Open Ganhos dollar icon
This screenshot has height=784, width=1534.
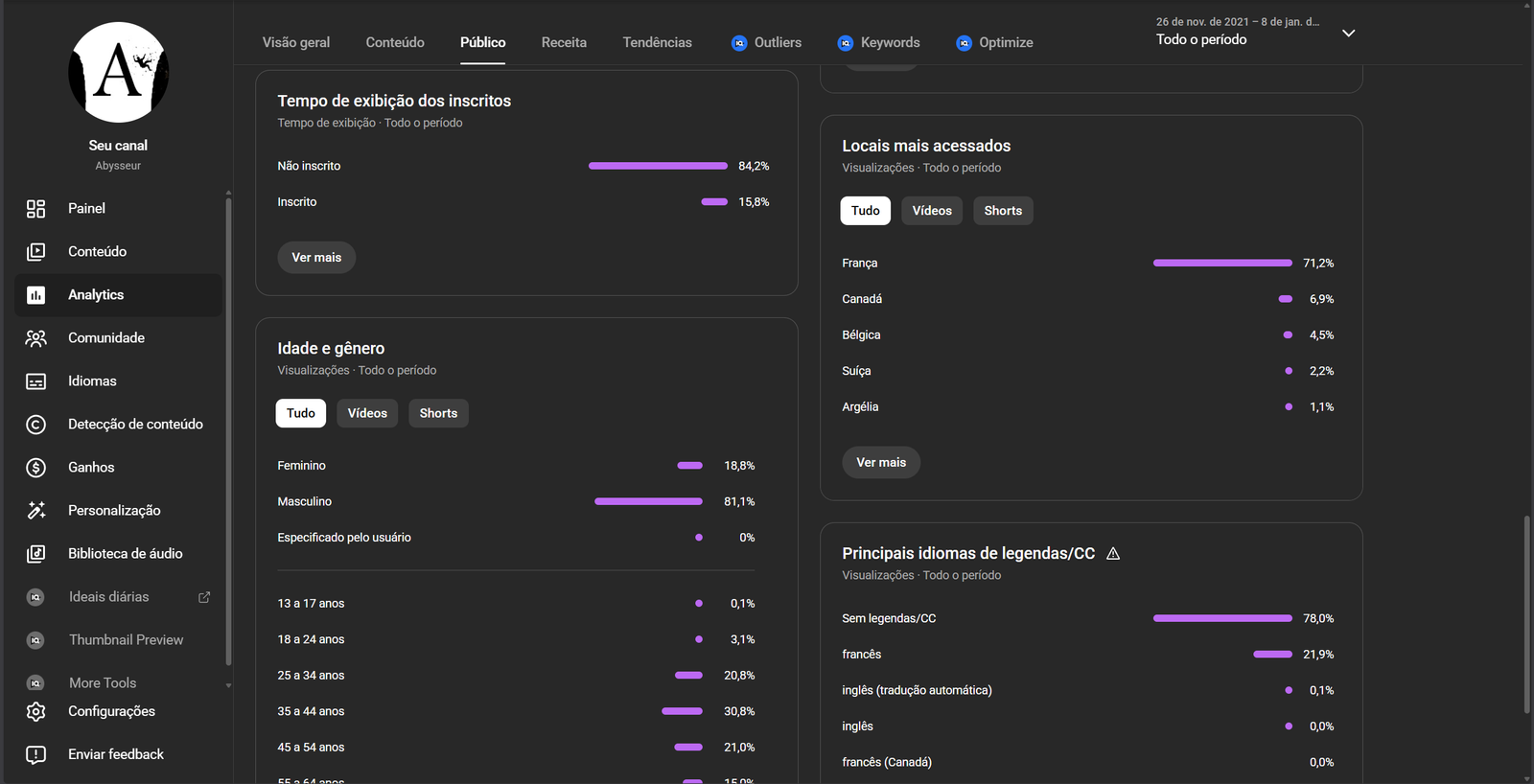(35, 468)
